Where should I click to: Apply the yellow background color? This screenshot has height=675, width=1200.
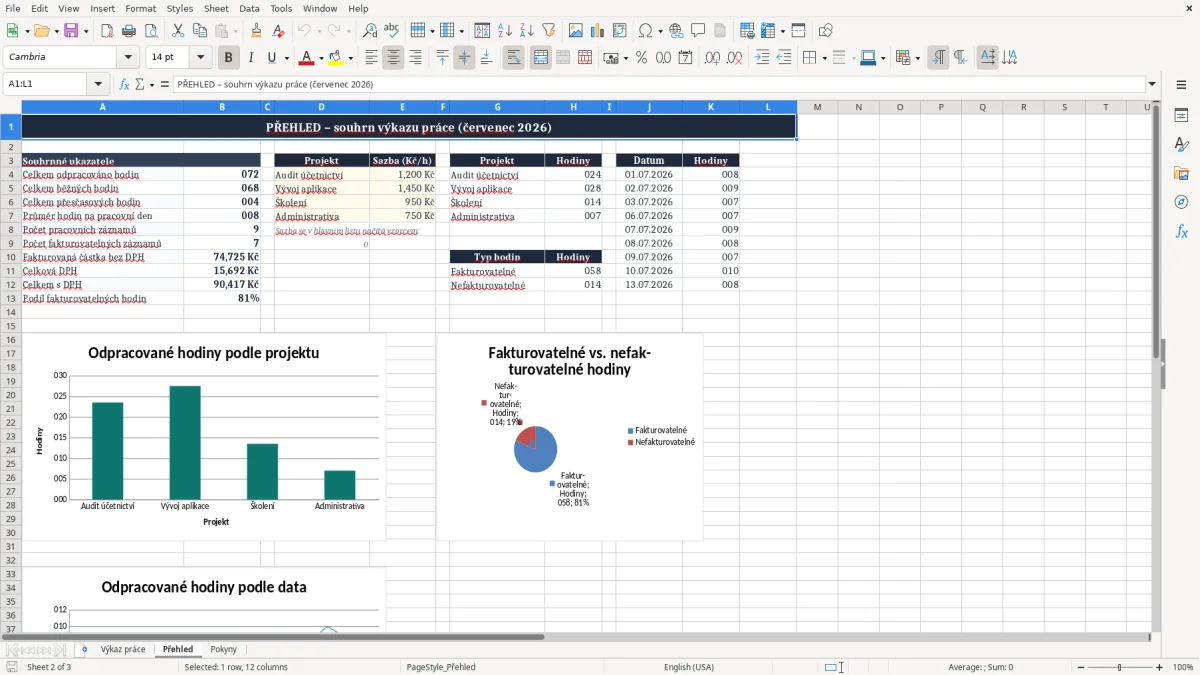click(337, 57)
